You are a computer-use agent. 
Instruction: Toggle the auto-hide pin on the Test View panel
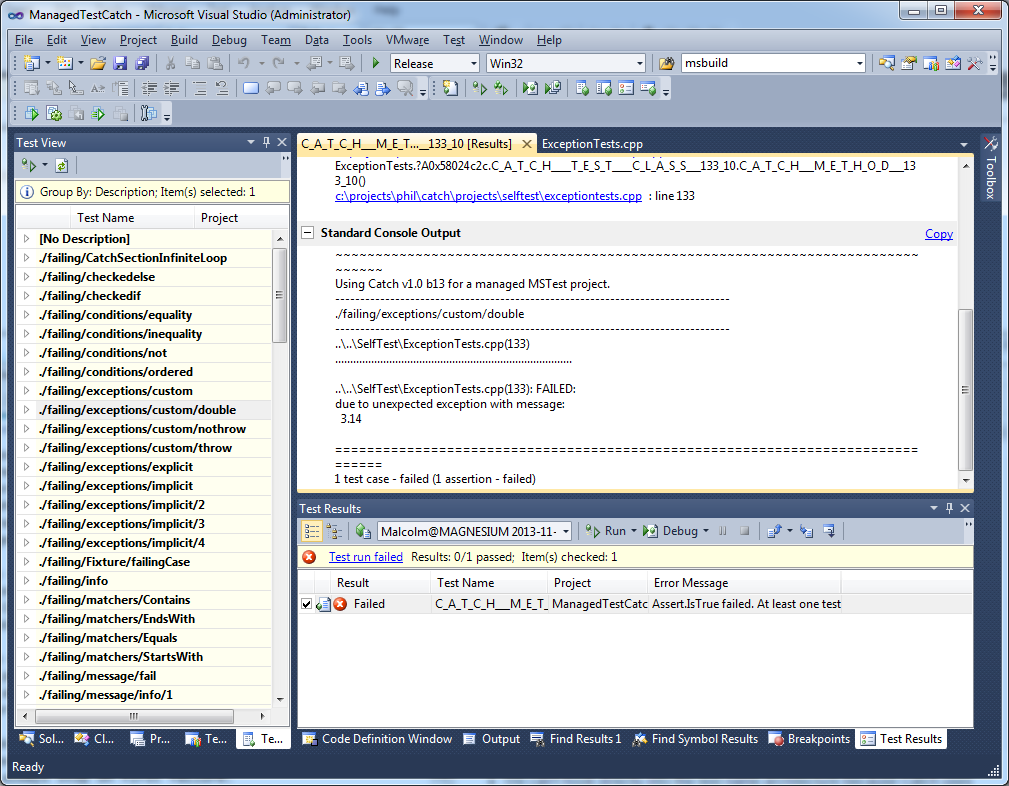(266, 142)
